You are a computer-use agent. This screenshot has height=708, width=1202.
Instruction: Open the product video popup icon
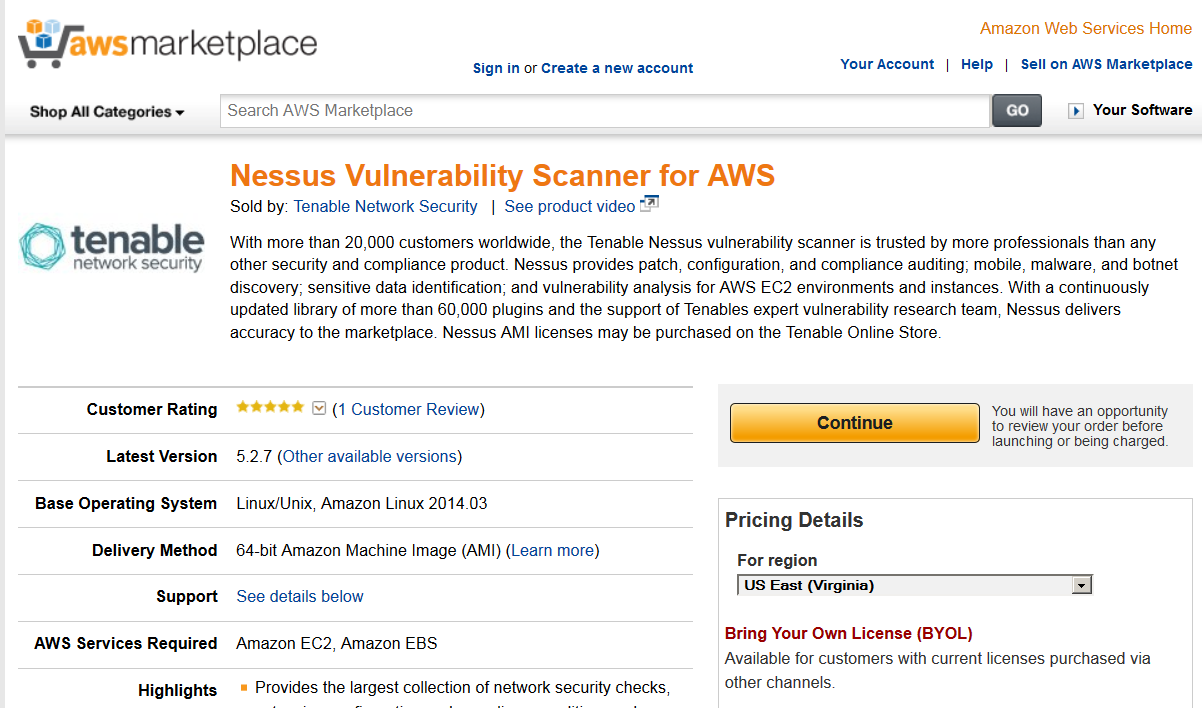coord(650,204)
